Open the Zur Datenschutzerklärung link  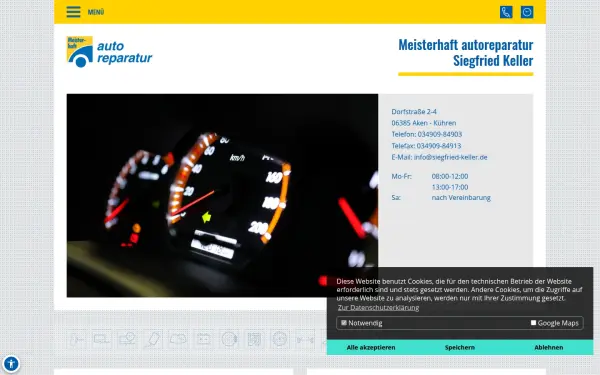click(x=378, y=308)
